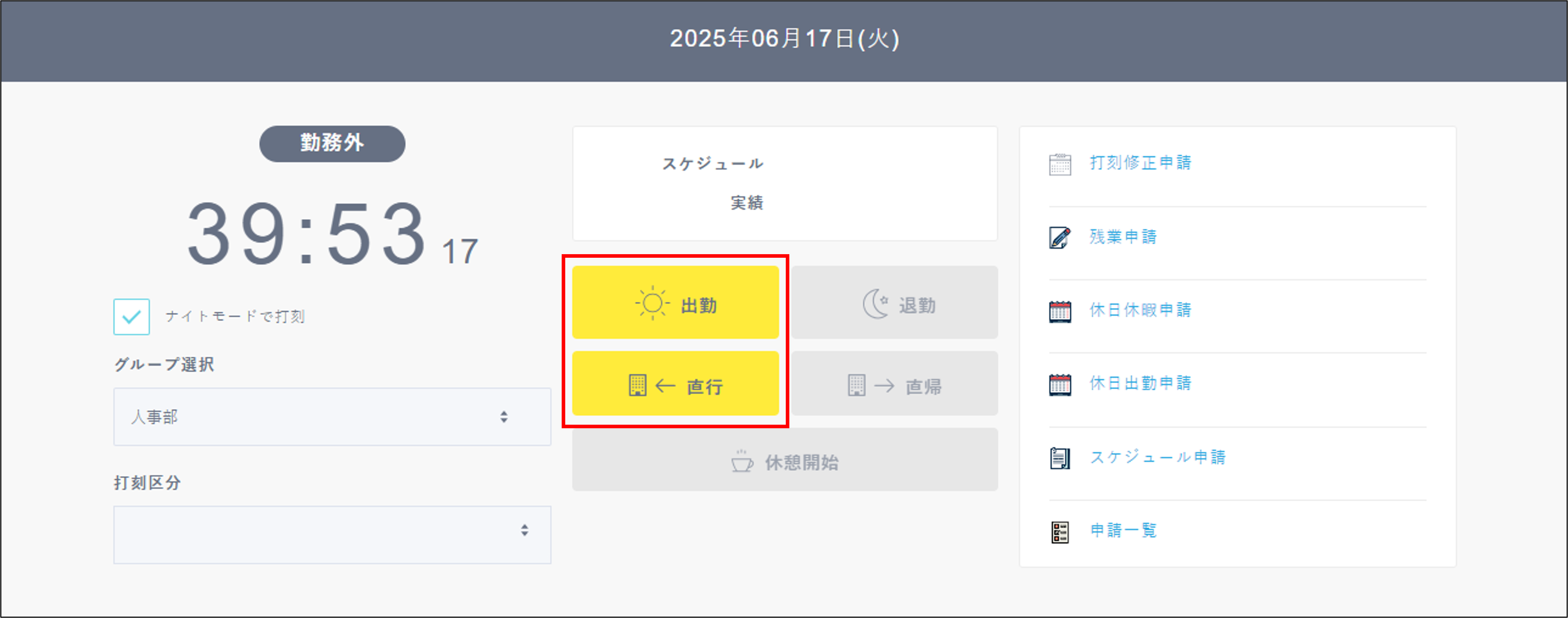
Task: Click the pencil icon beside 残業申請
Action: [1059, 237]
